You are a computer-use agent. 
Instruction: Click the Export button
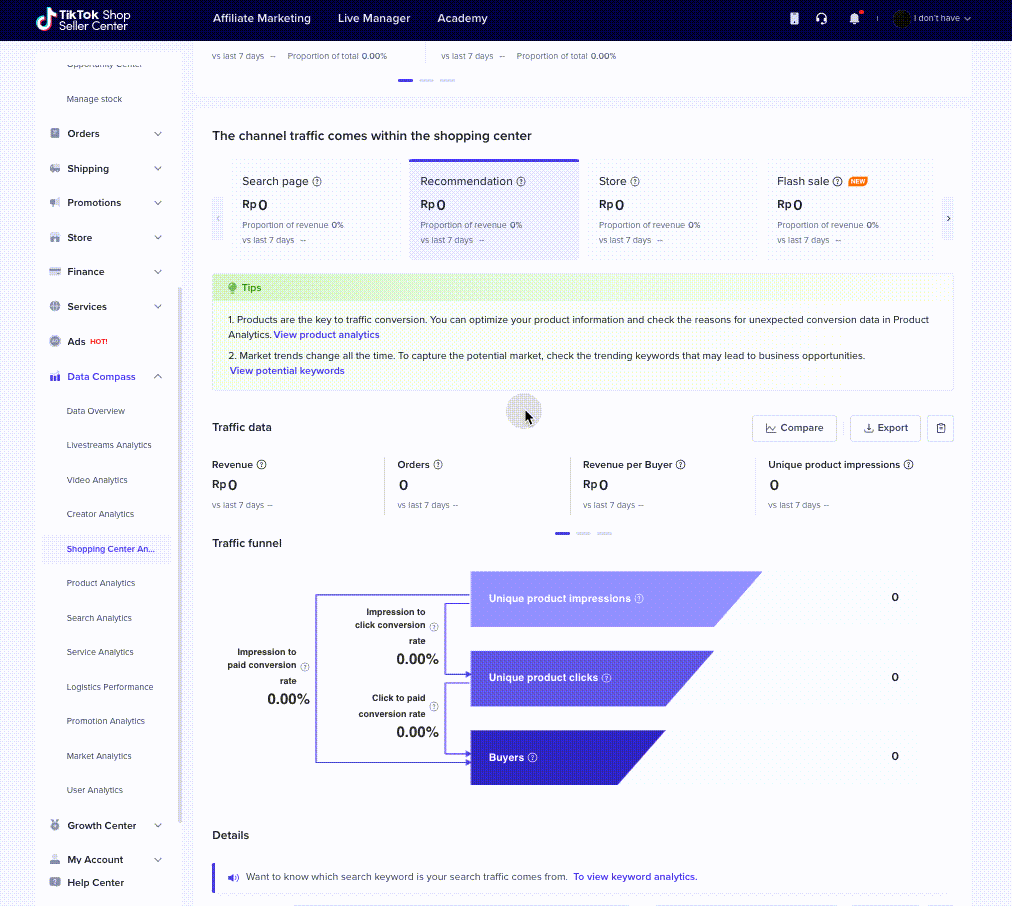885,428
